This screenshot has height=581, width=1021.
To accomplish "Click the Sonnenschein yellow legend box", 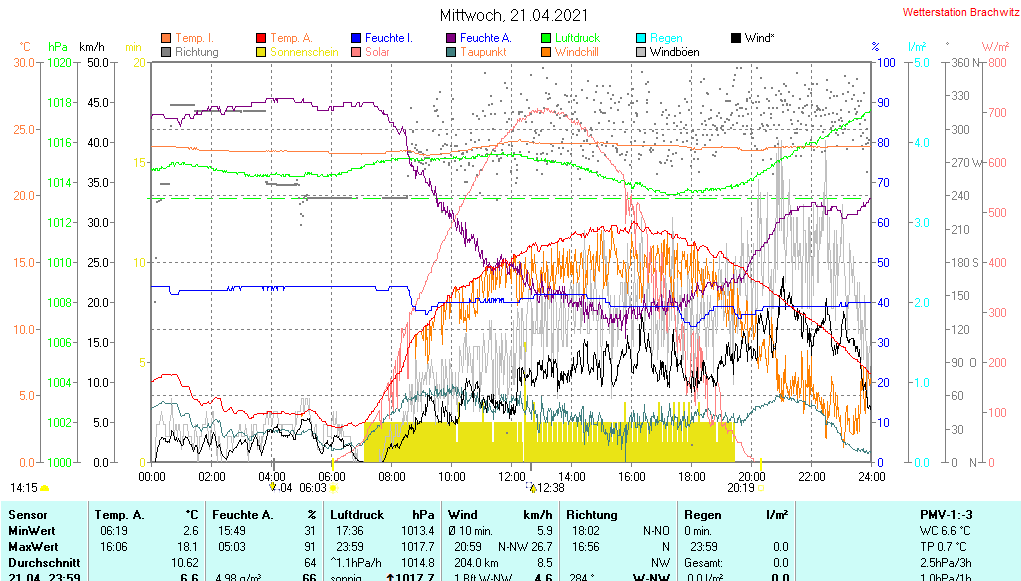I will [262, 52].
